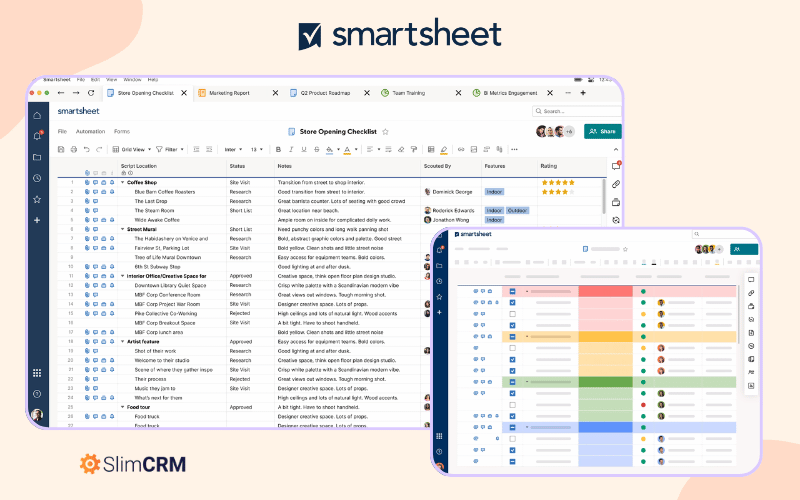Open the Browse folder icon in main sidebar

pos(37,157)
